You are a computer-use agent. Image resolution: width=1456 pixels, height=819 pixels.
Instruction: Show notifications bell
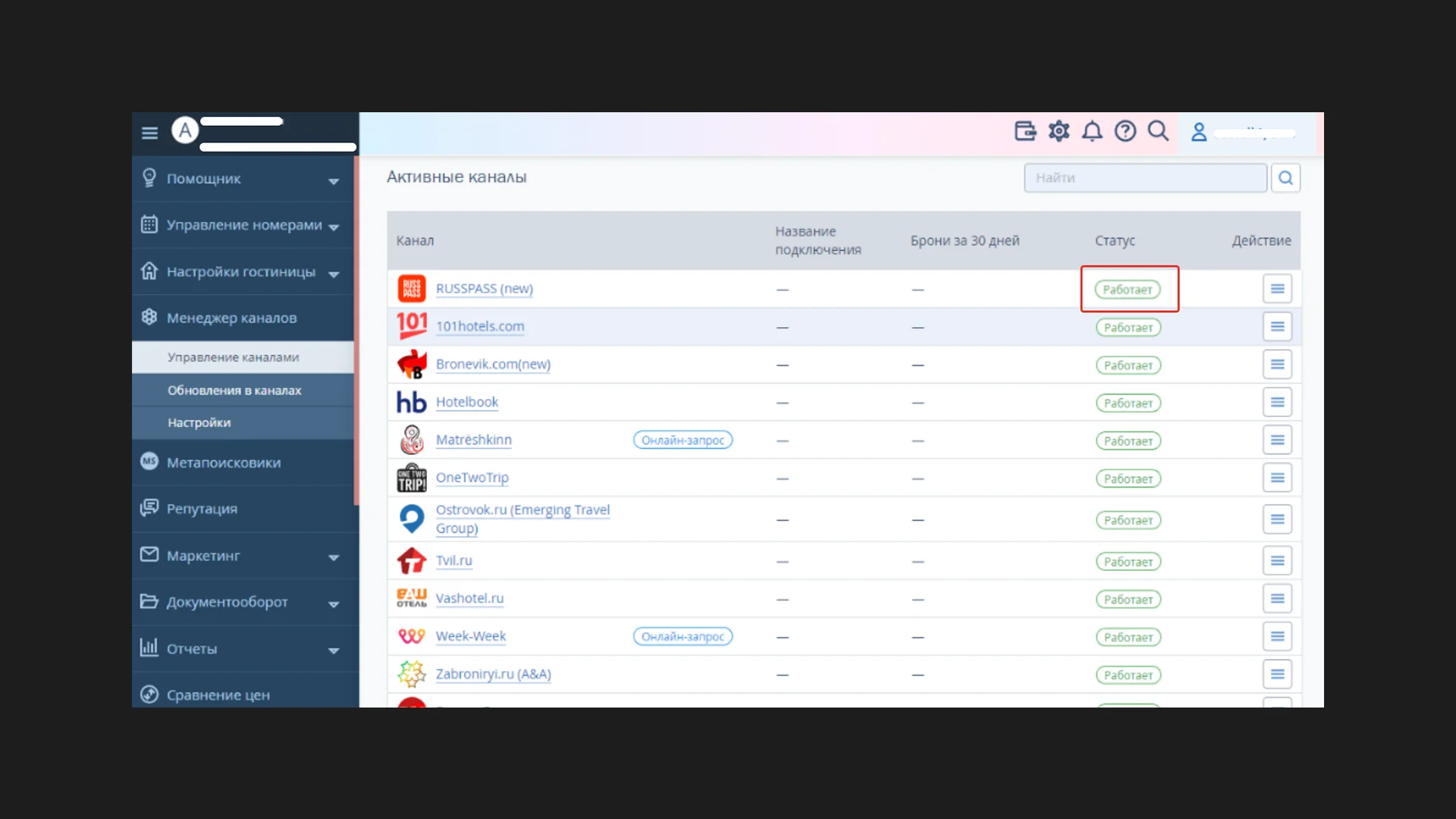(x=1092, y=131)
